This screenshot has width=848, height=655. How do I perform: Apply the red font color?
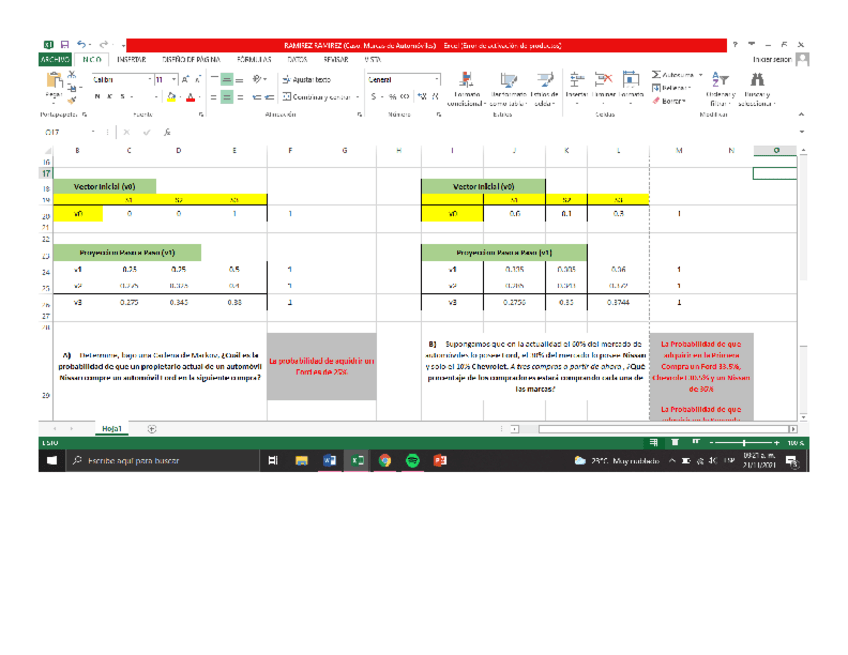(x=190, y=97)
